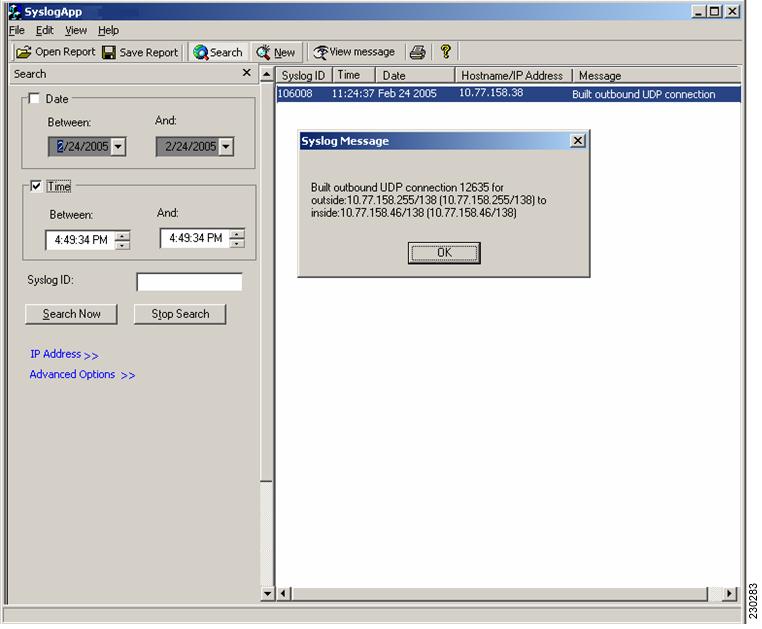Screen dimensions: 762x629
Task: Open the Edit menu
Action: pos(45,30)
